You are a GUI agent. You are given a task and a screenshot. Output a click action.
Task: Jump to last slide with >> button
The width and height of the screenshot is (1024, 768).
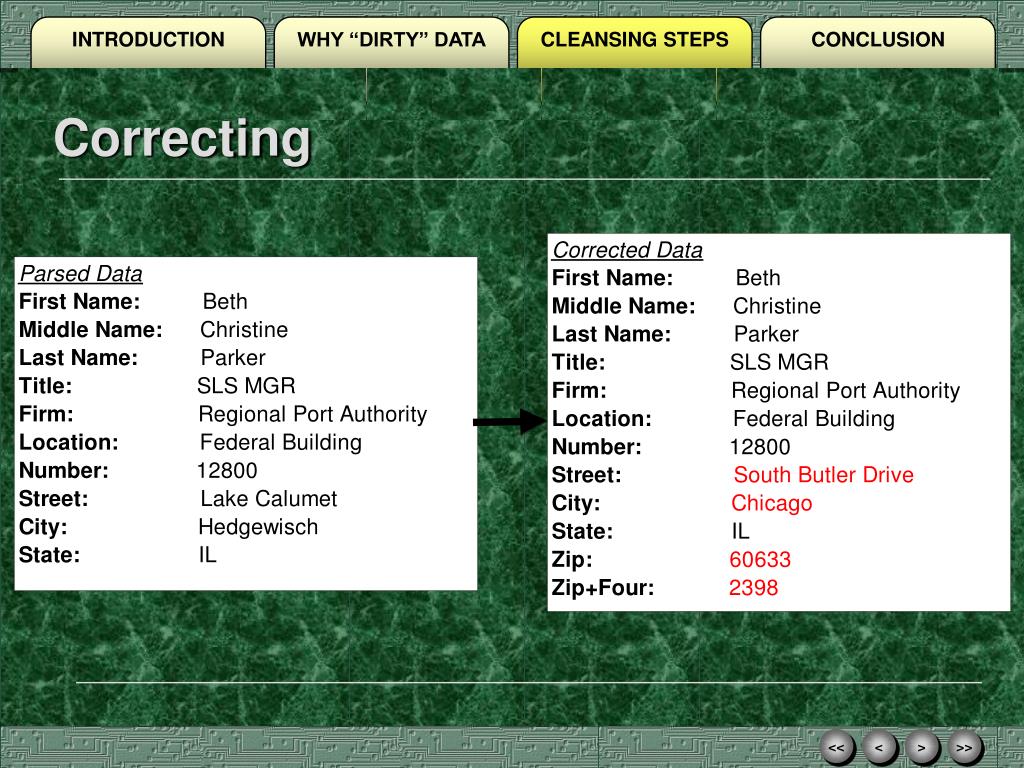(x=965, y=748)
